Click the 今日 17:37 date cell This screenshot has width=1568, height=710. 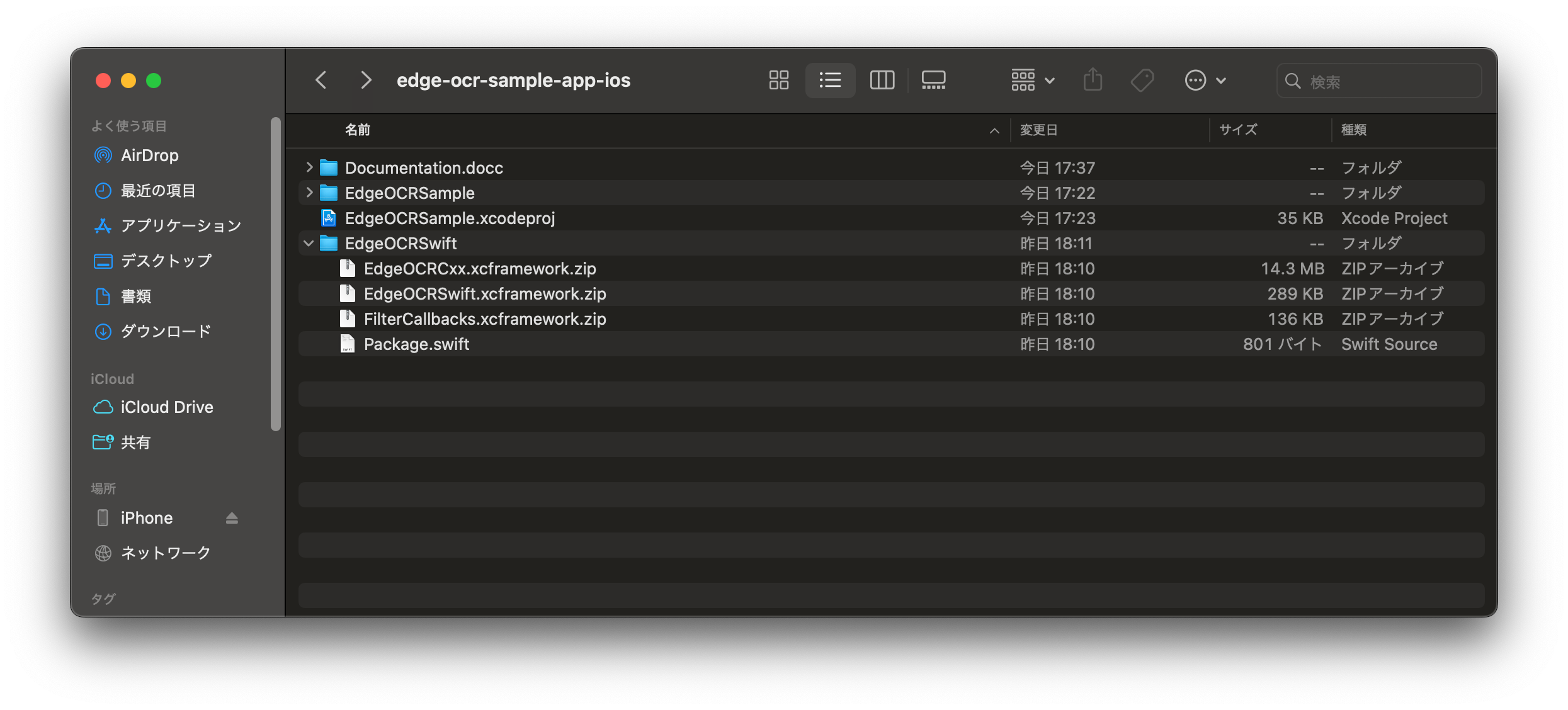coord(1057,168)
